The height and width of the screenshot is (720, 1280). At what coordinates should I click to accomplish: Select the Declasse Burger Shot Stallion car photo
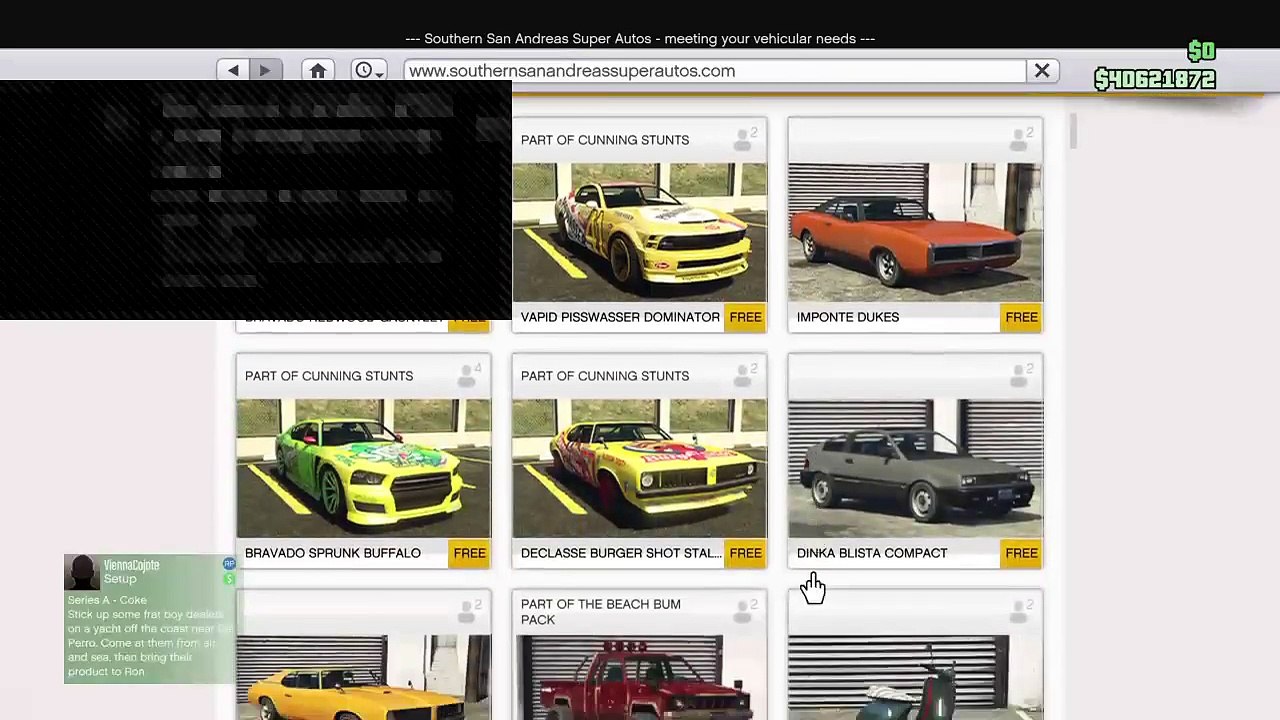640,468
